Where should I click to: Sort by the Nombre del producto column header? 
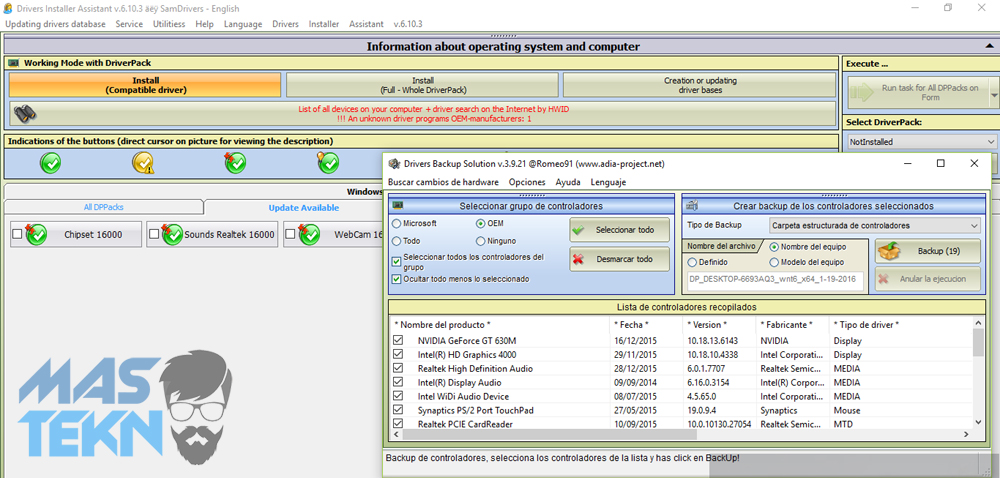pos(442,324)
